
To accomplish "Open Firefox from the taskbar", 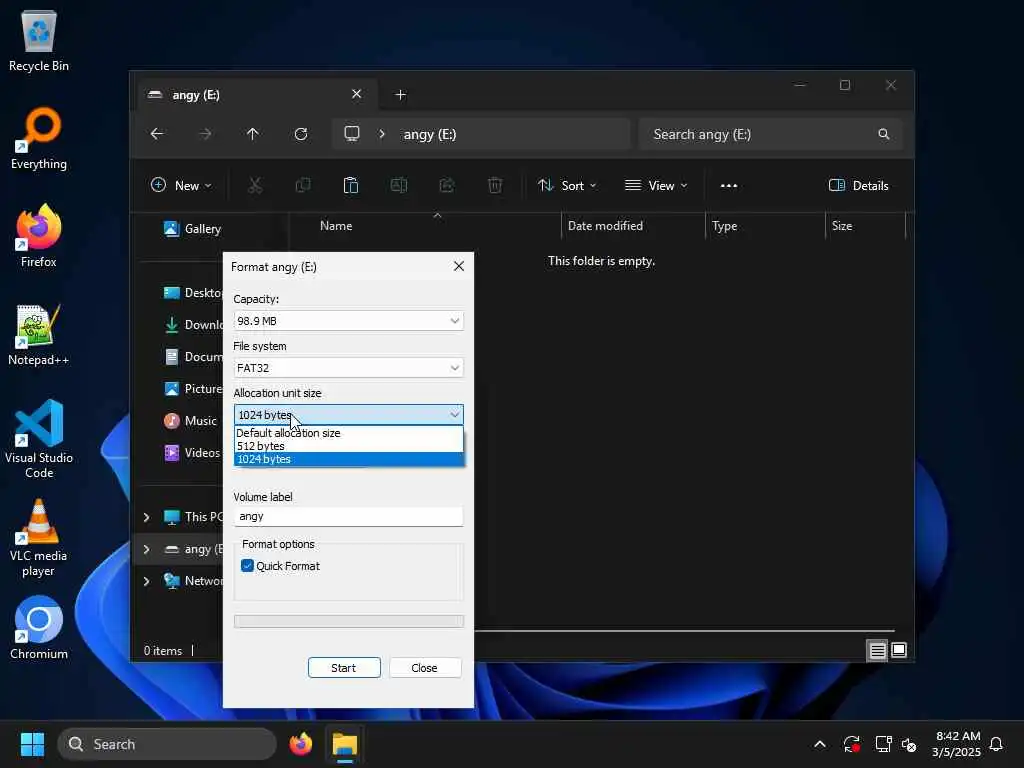I will click(300, 744).
